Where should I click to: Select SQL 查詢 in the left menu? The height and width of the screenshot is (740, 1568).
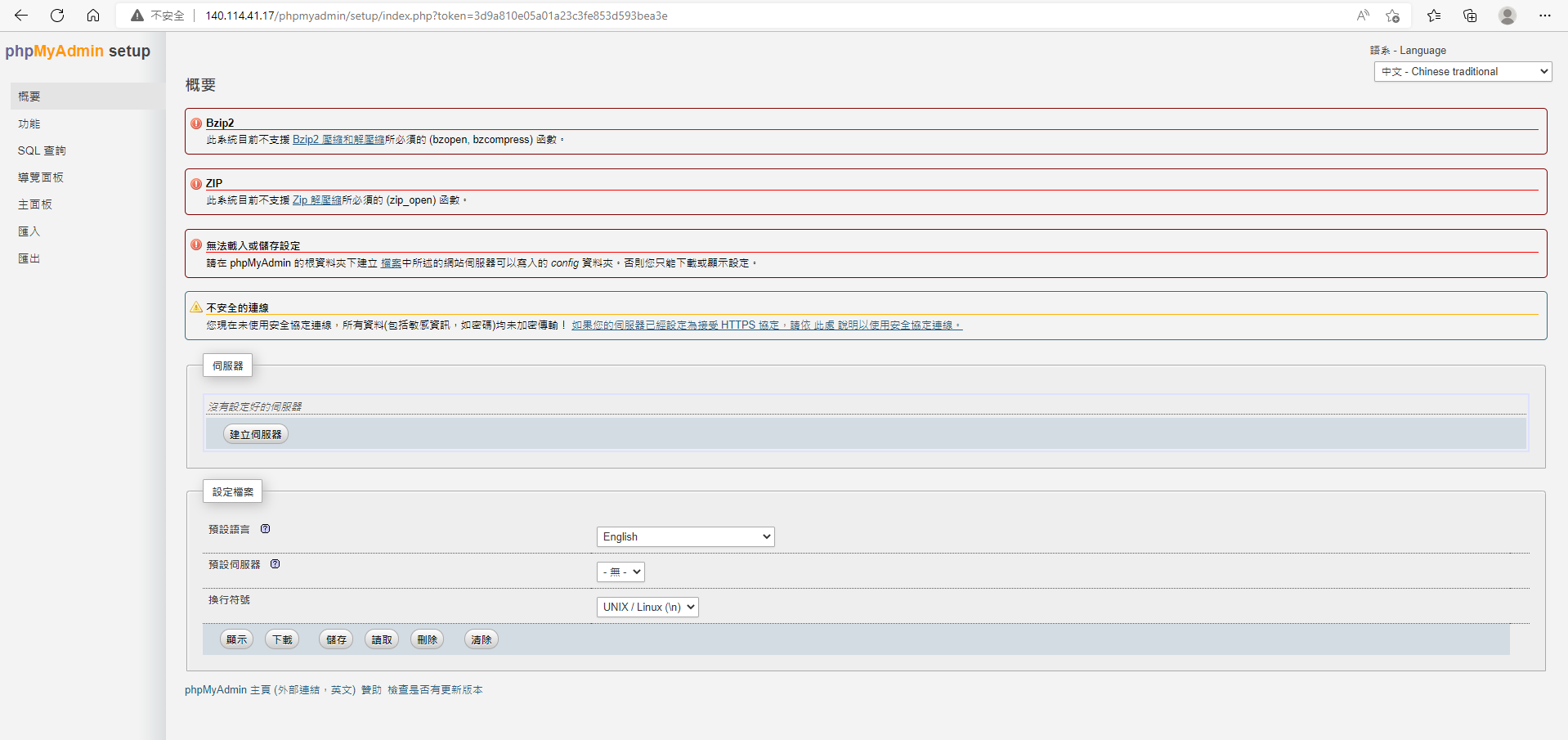(42, 150)
